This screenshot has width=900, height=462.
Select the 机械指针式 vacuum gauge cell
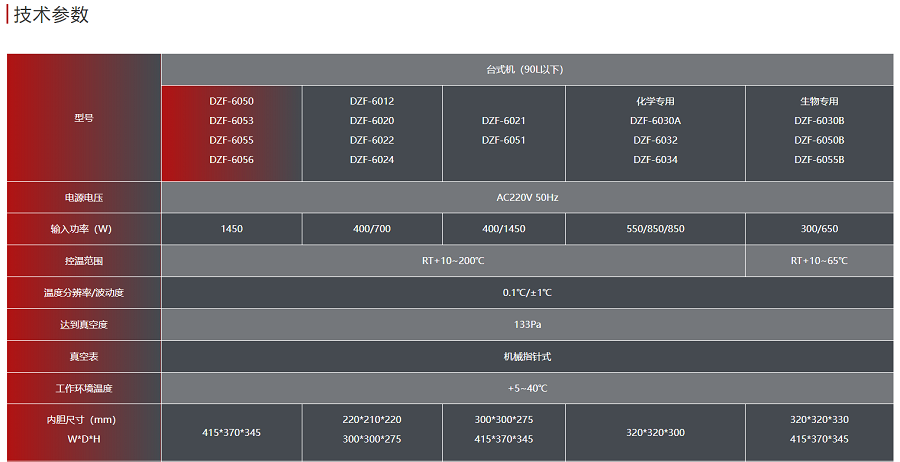(x=527, y=357)
